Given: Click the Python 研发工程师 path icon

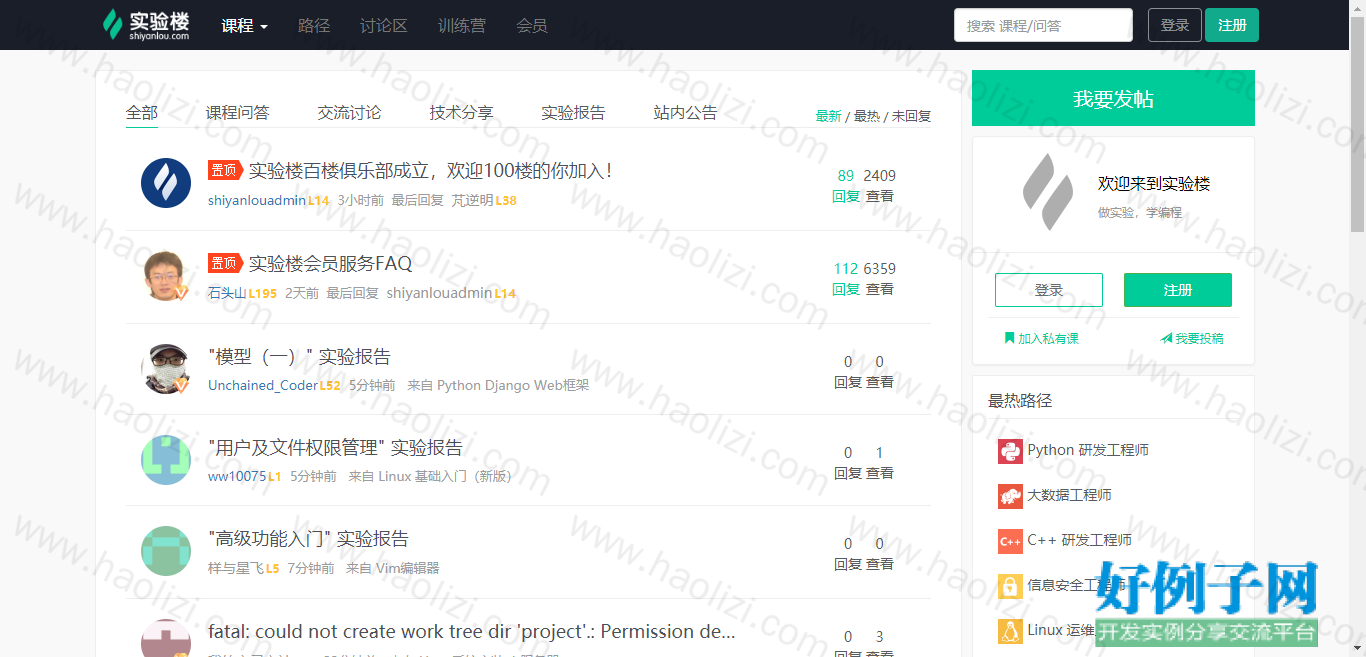Looking at the screenshot, I should [1010, 451].
